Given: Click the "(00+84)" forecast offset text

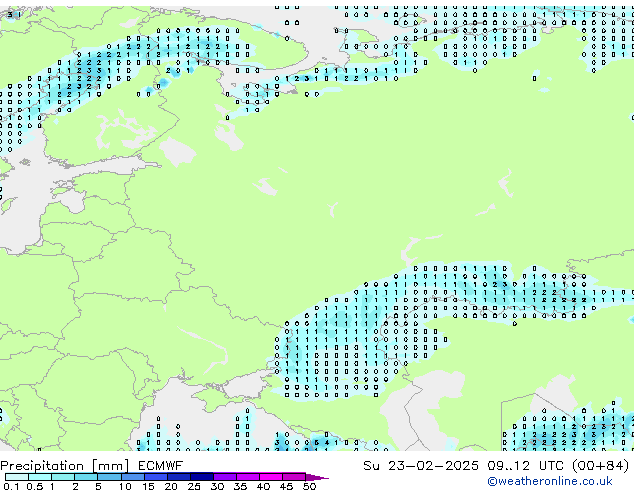Looking at the screenshot, I should point(601,466).
